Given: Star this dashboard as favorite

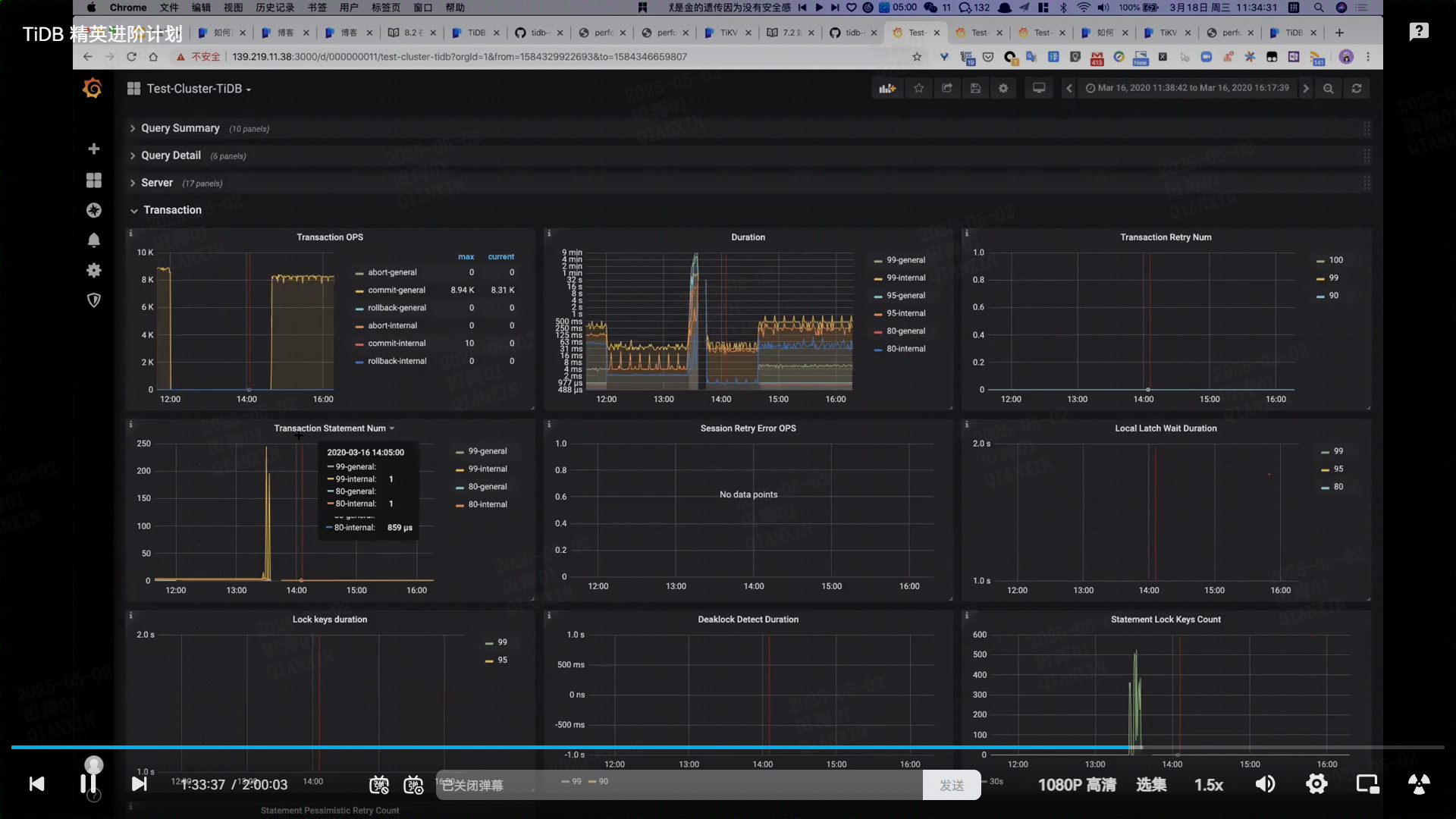Looking at the screenshot, I should coord(918,89).
